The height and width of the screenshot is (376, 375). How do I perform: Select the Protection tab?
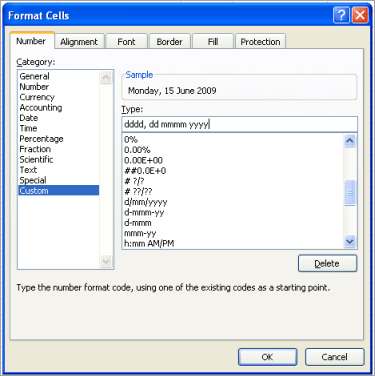tap(260, 42)
